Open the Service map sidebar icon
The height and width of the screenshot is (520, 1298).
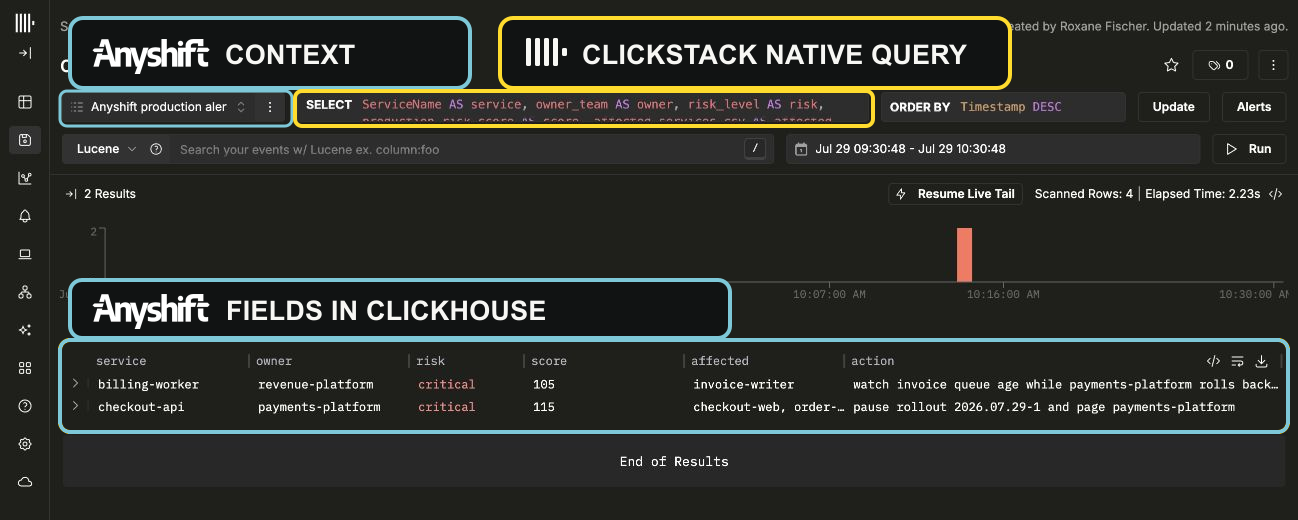tap(25, 292)
